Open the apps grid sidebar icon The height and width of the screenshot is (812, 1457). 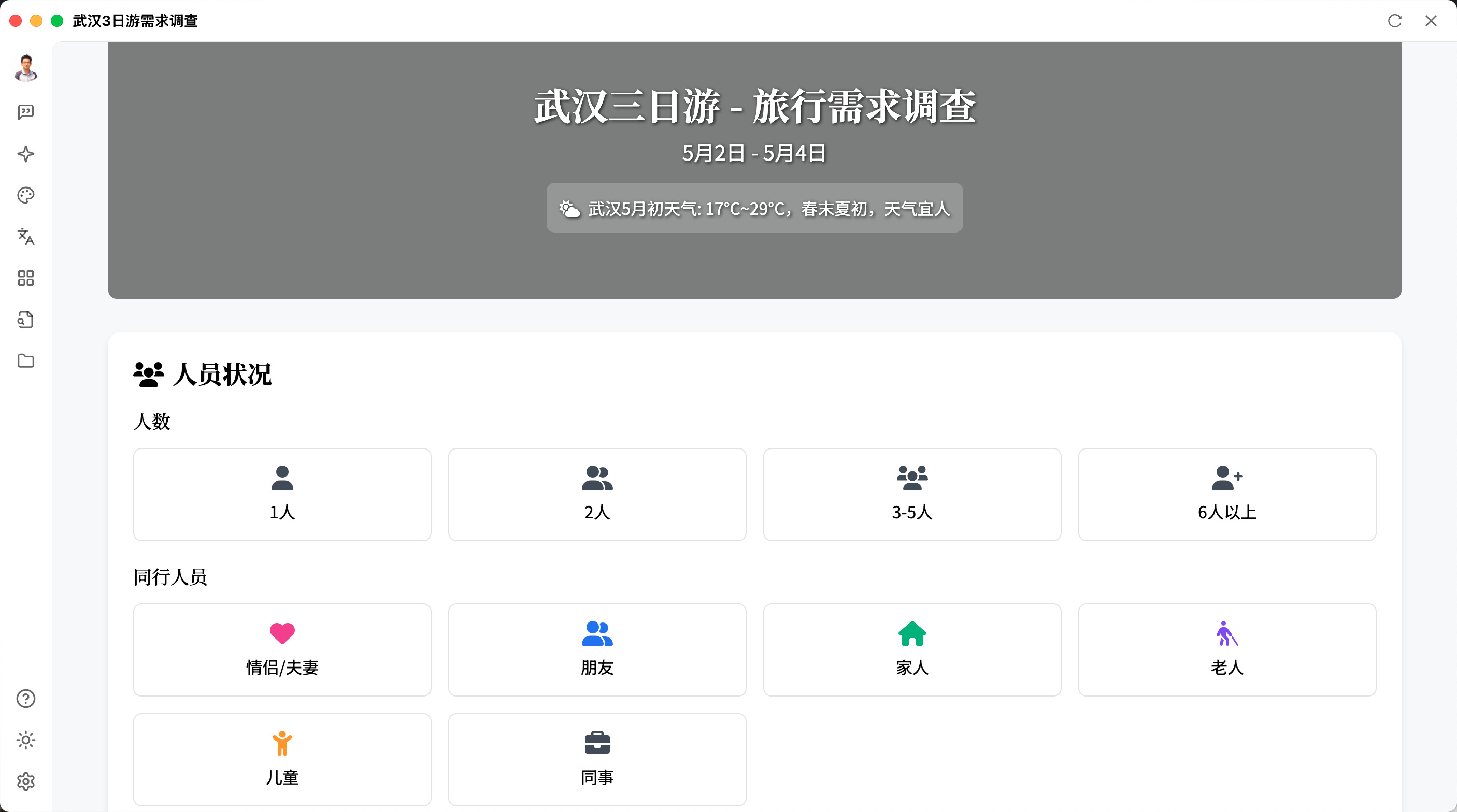[x=26, y=278]
